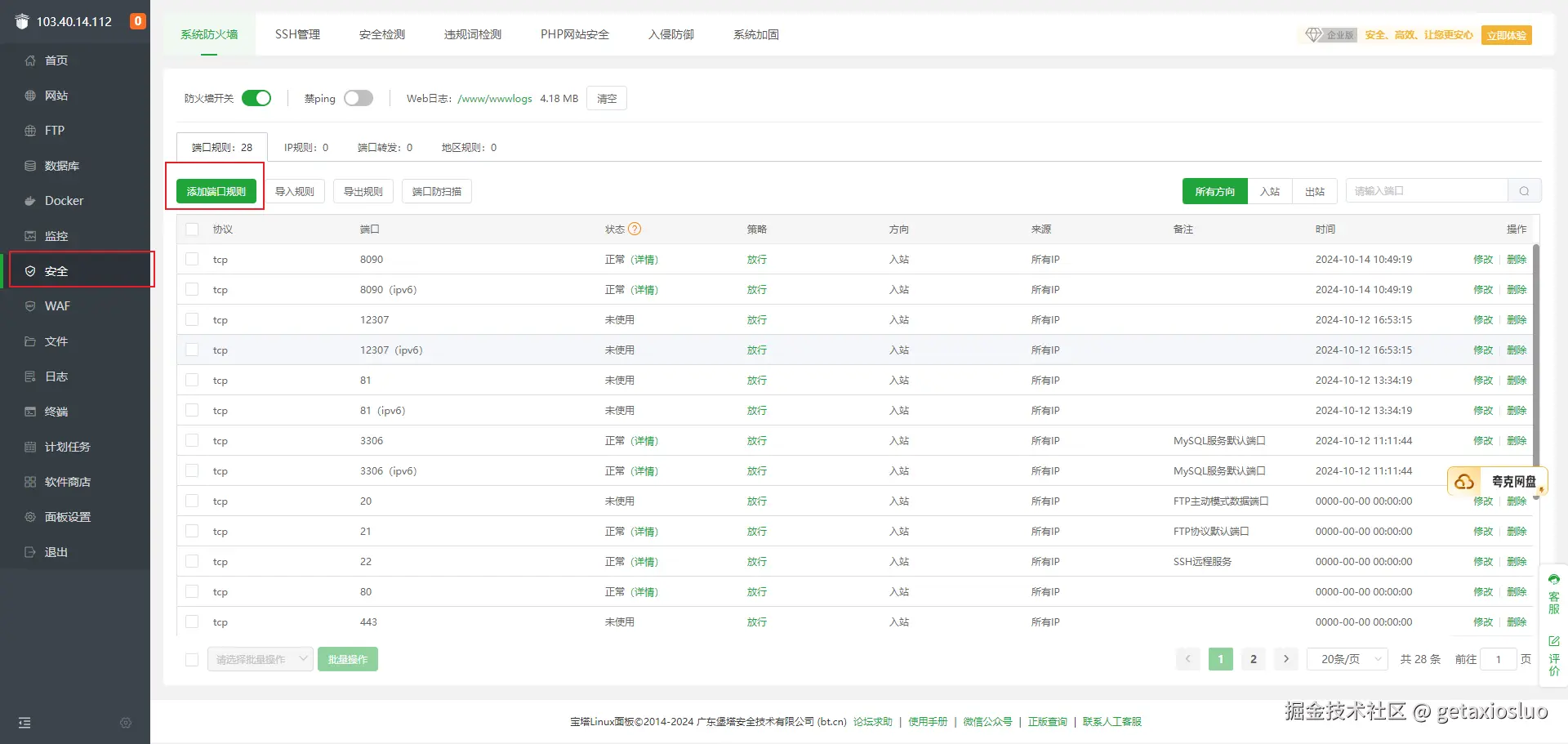Open the 违规词检测 tab
The height and width of the screenshot is (744, 1568).
[473, 34]
